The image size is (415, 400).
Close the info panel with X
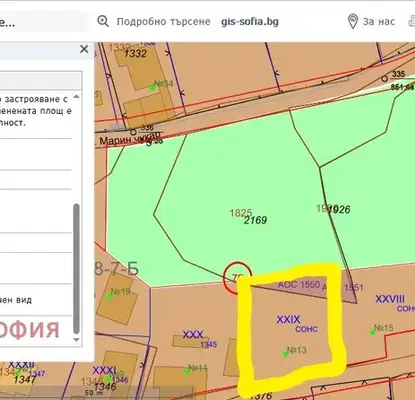click(x=84, y=49)
